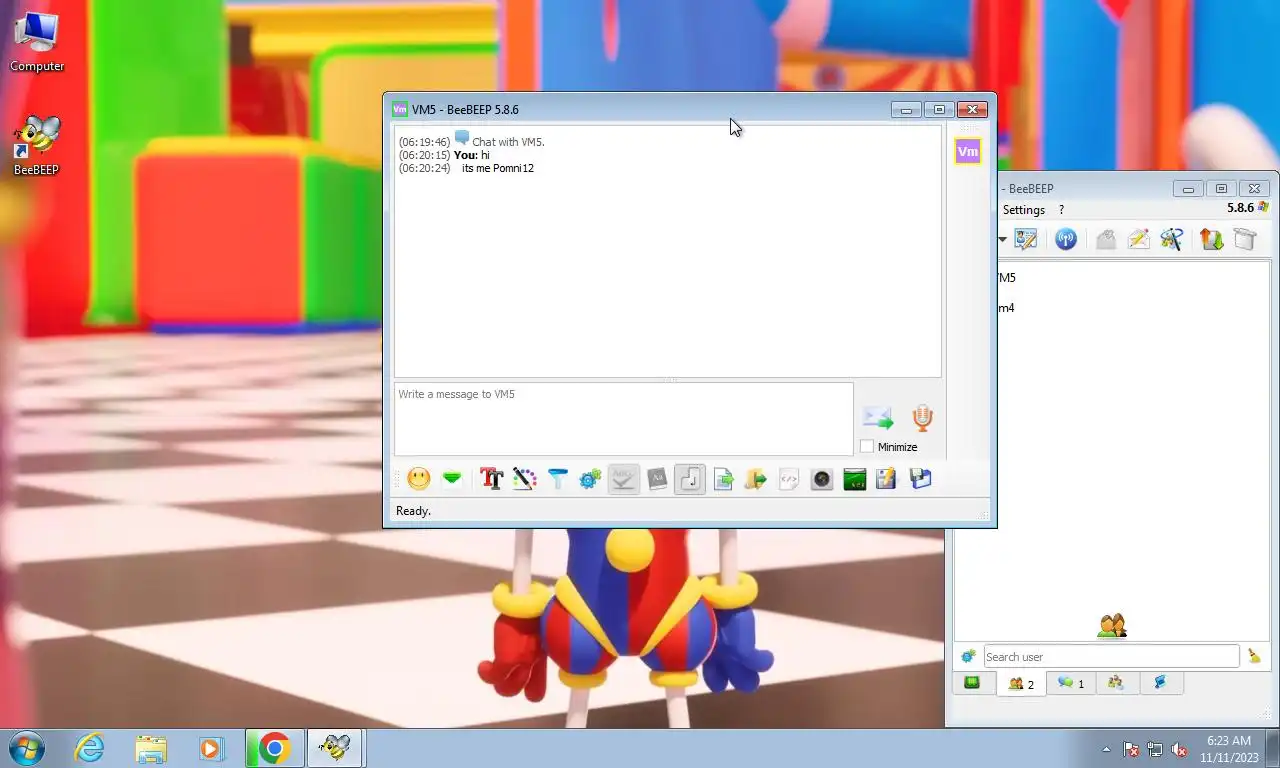
Task: Click the network tray icon
Action: [1155, 749]
